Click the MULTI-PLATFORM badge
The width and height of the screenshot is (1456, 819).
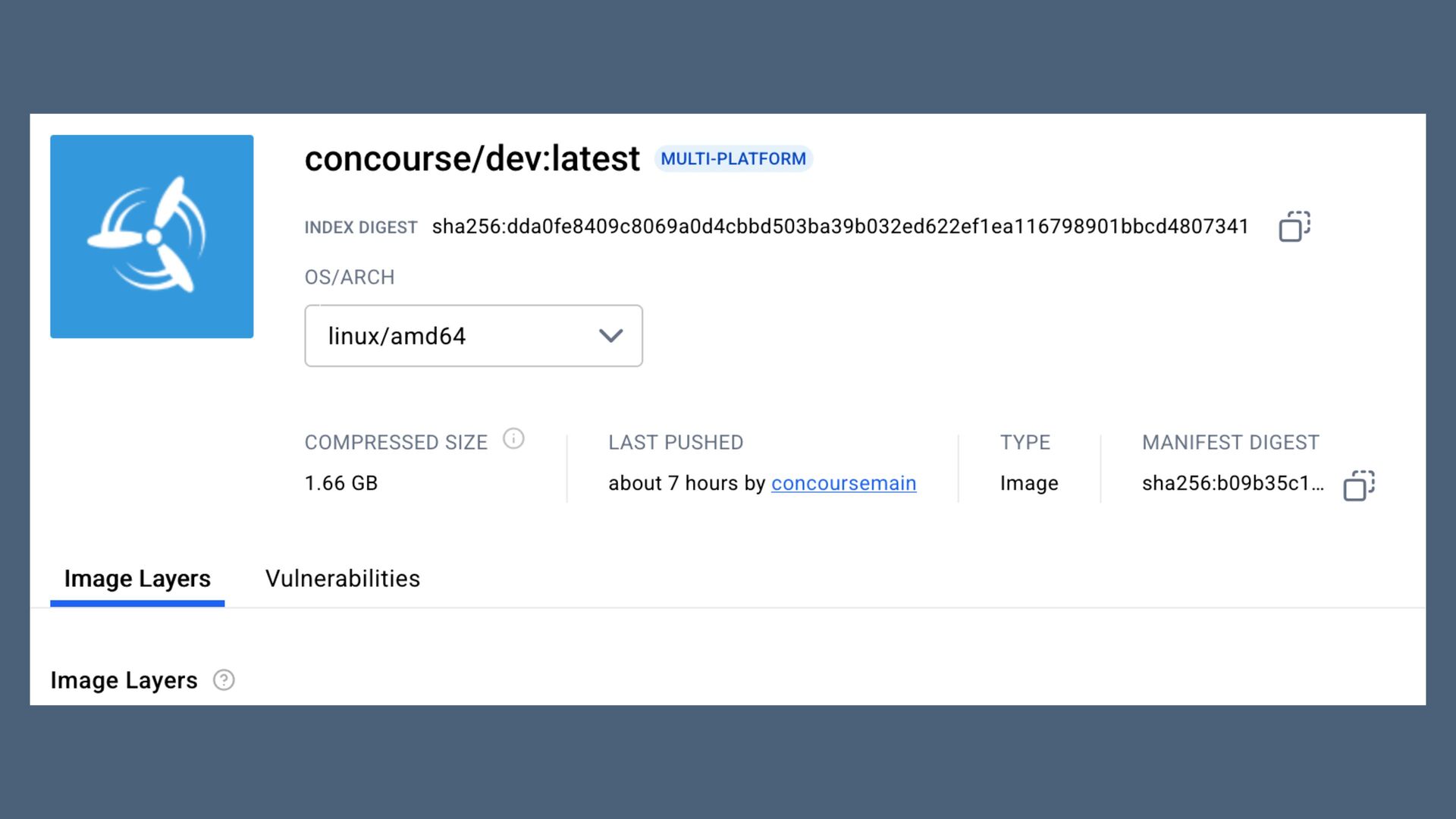[733, 158]
